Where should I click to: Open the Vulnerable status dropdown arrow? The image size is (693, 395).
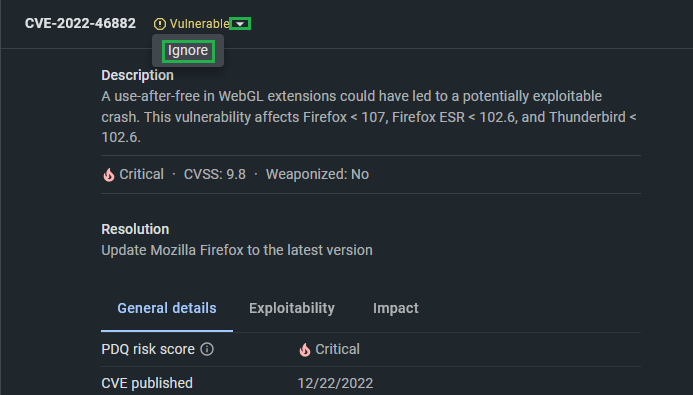[x=240, y=24]
